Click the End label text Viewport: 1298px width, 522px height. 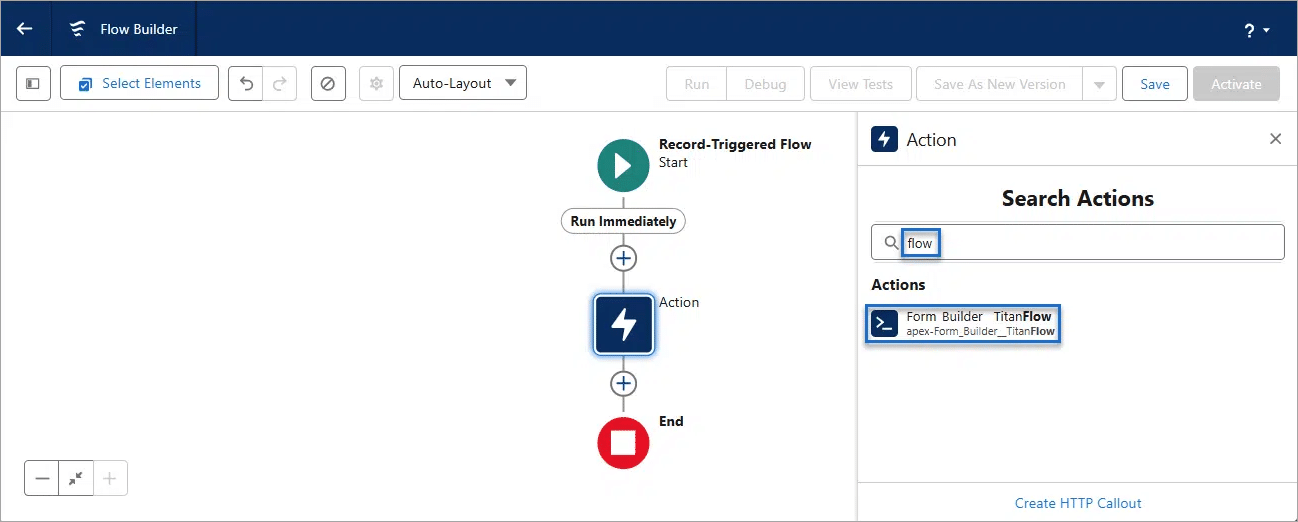tap(671, 421)
